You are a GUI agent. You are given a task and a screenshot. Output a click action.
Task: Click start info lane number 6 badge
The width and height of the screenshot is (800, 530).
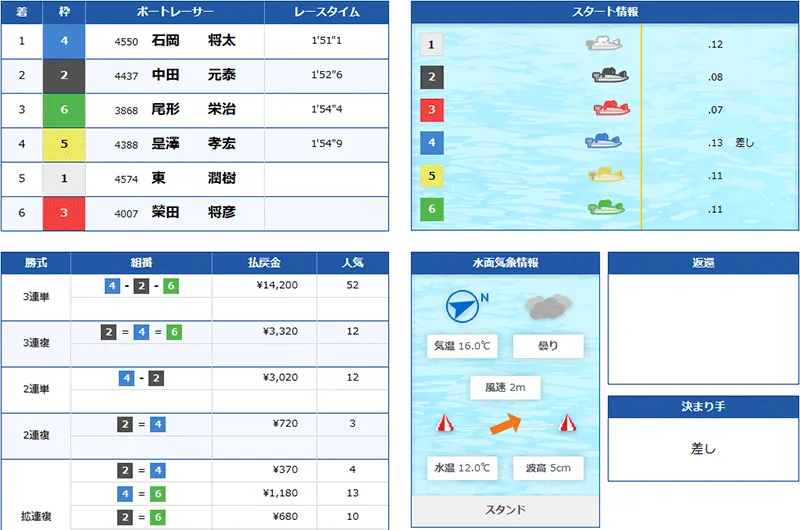(432, 209)
